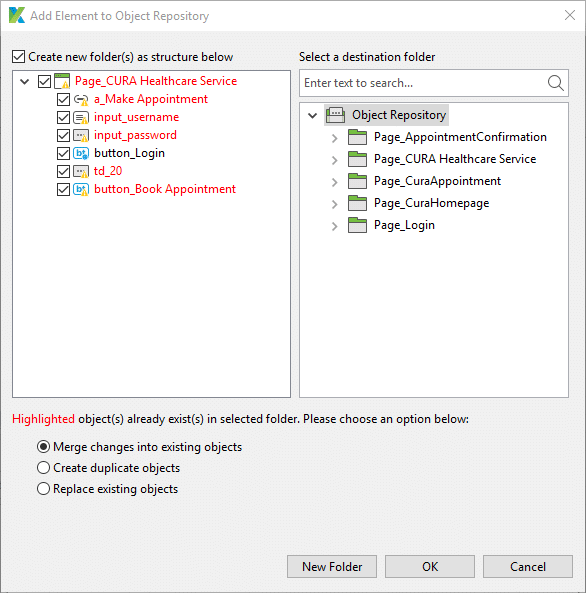Click the Page_CURA Healthcare Service folder icon in destination tree
This screenshot has height=593, width=586.
357,159
